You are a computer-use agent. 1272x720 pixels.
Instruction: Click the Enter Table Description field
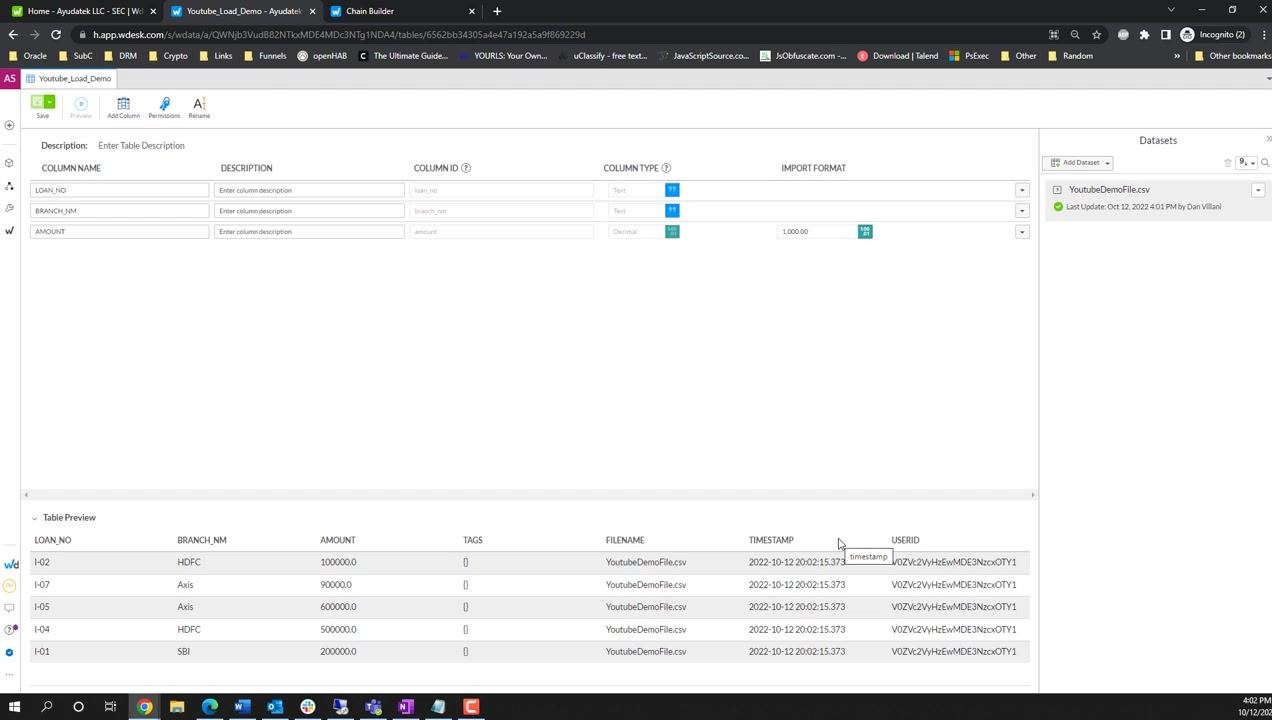pos(141,146)
